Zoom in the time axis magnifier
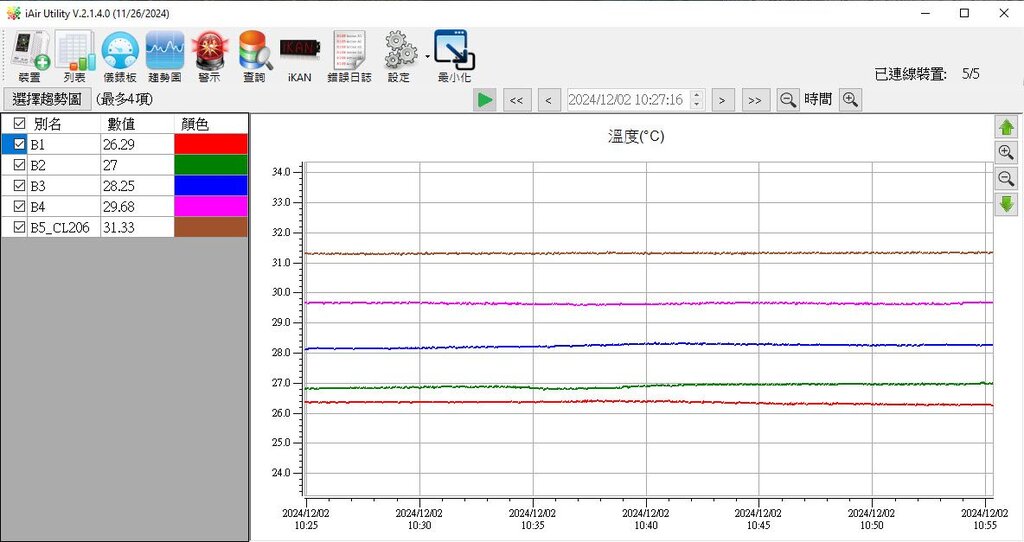The width and height of the screenshot is (1024, 542). tap(850, 100)
